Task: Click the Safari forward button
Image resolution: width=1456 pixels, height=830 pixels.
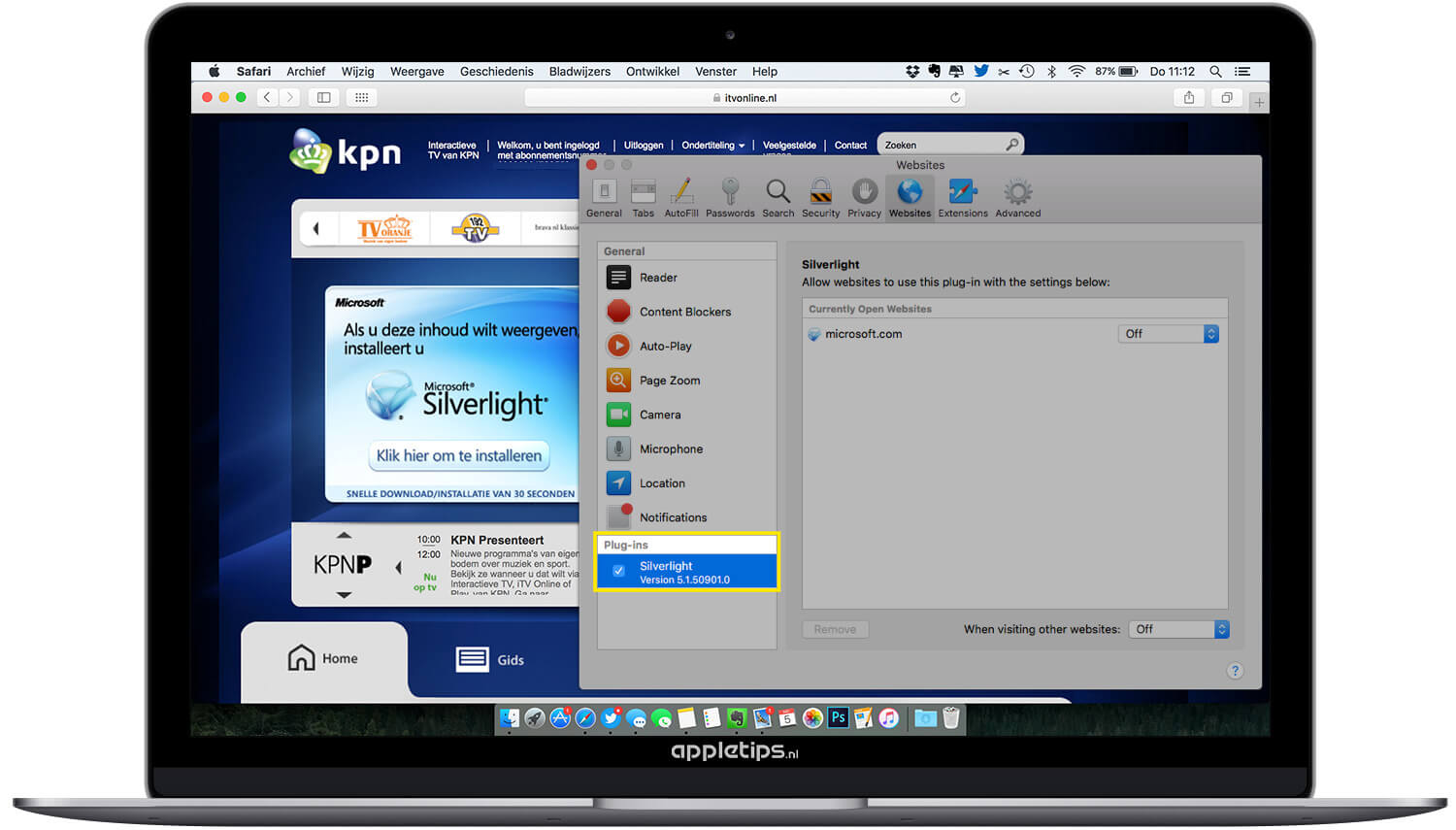Action: (x=289, y=97)
